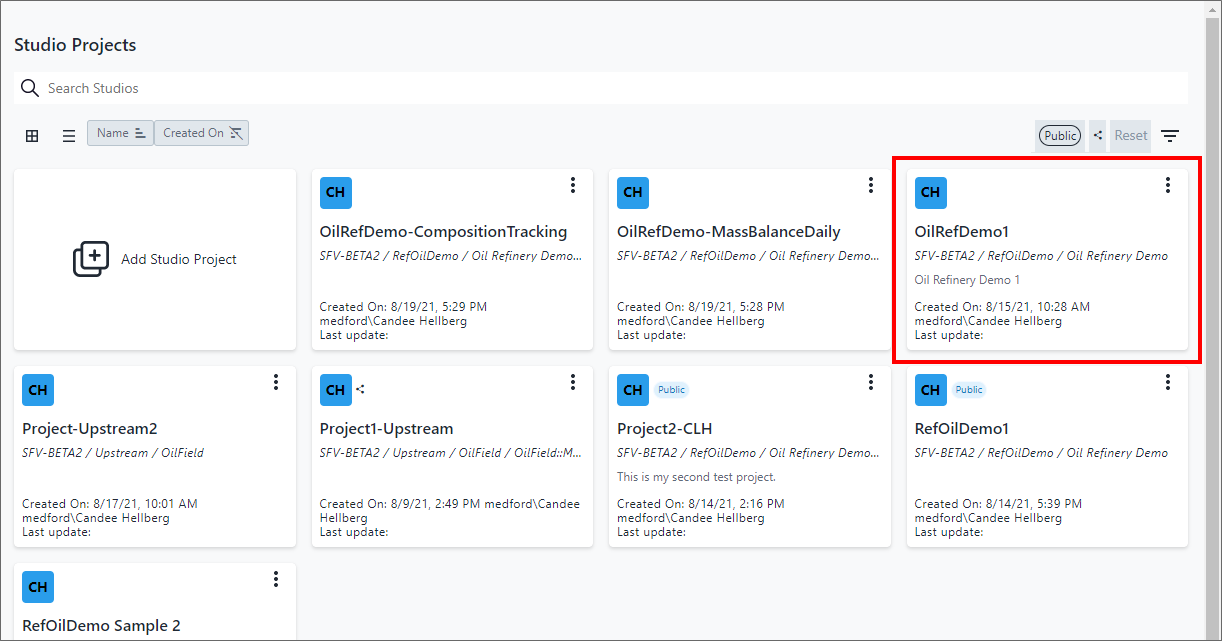
Task: Click the Reset filters button
Action: [x=1131, y=136]
